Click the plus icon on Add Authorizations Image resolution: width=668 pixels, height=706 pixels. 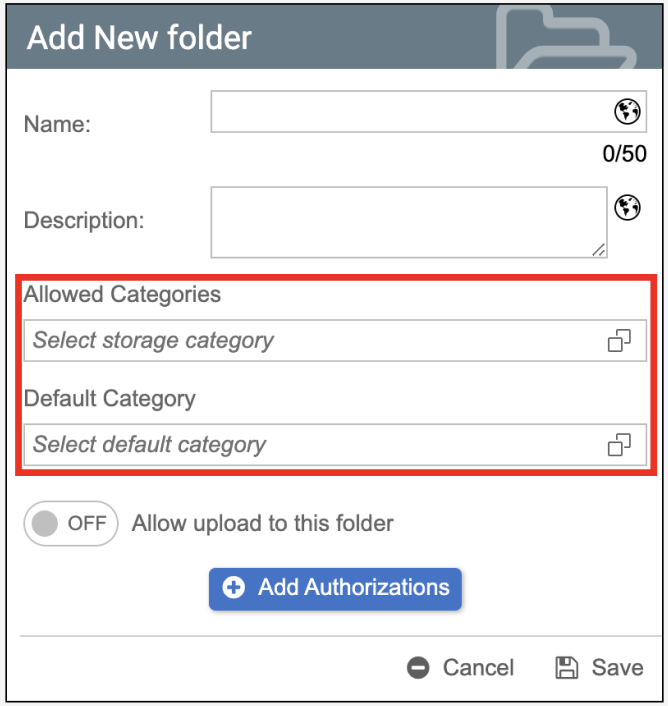pyautogui.click(x=234, y=588)
